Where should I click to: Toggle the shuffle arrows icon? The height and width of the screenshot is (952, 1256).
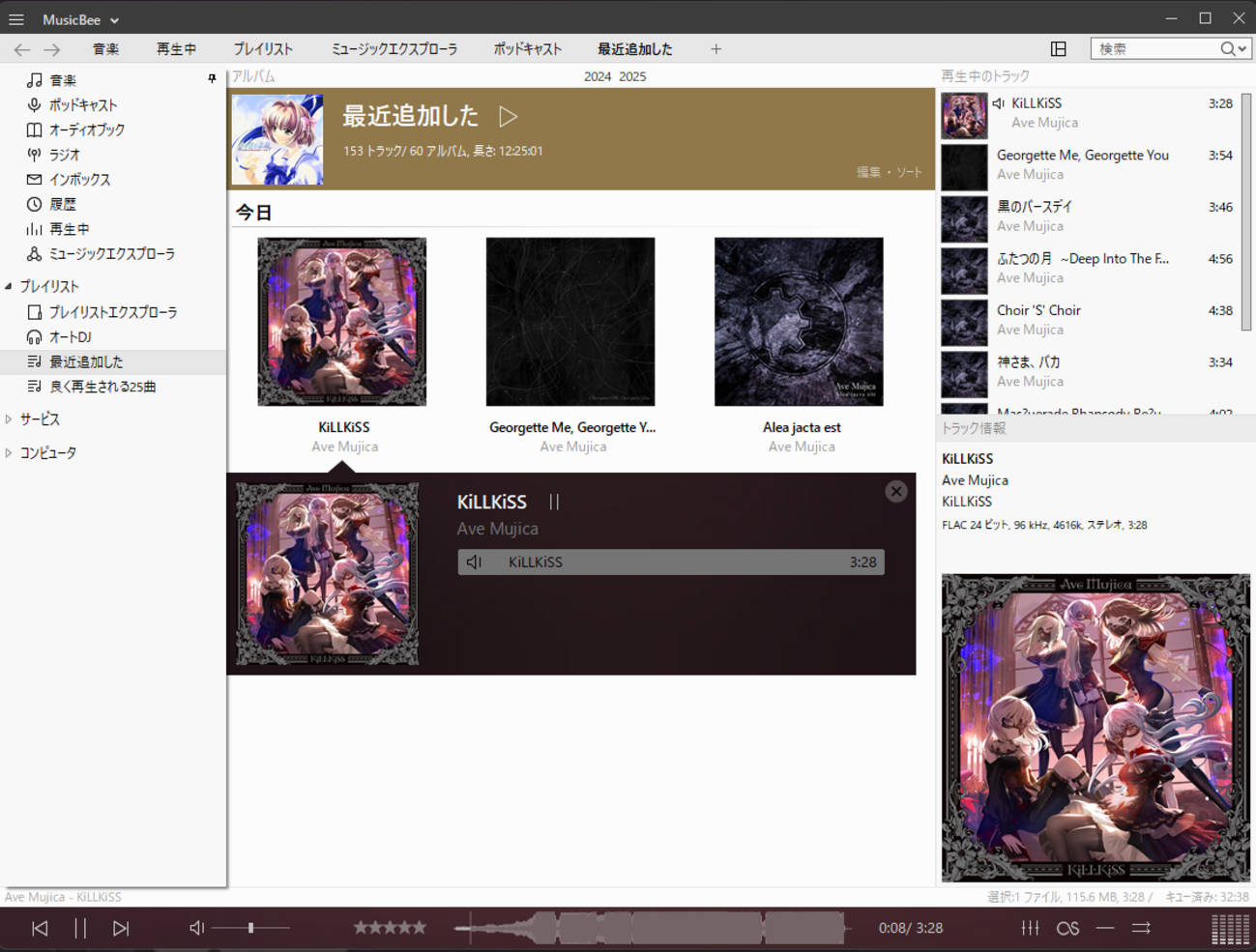(x=1142, y=928)
